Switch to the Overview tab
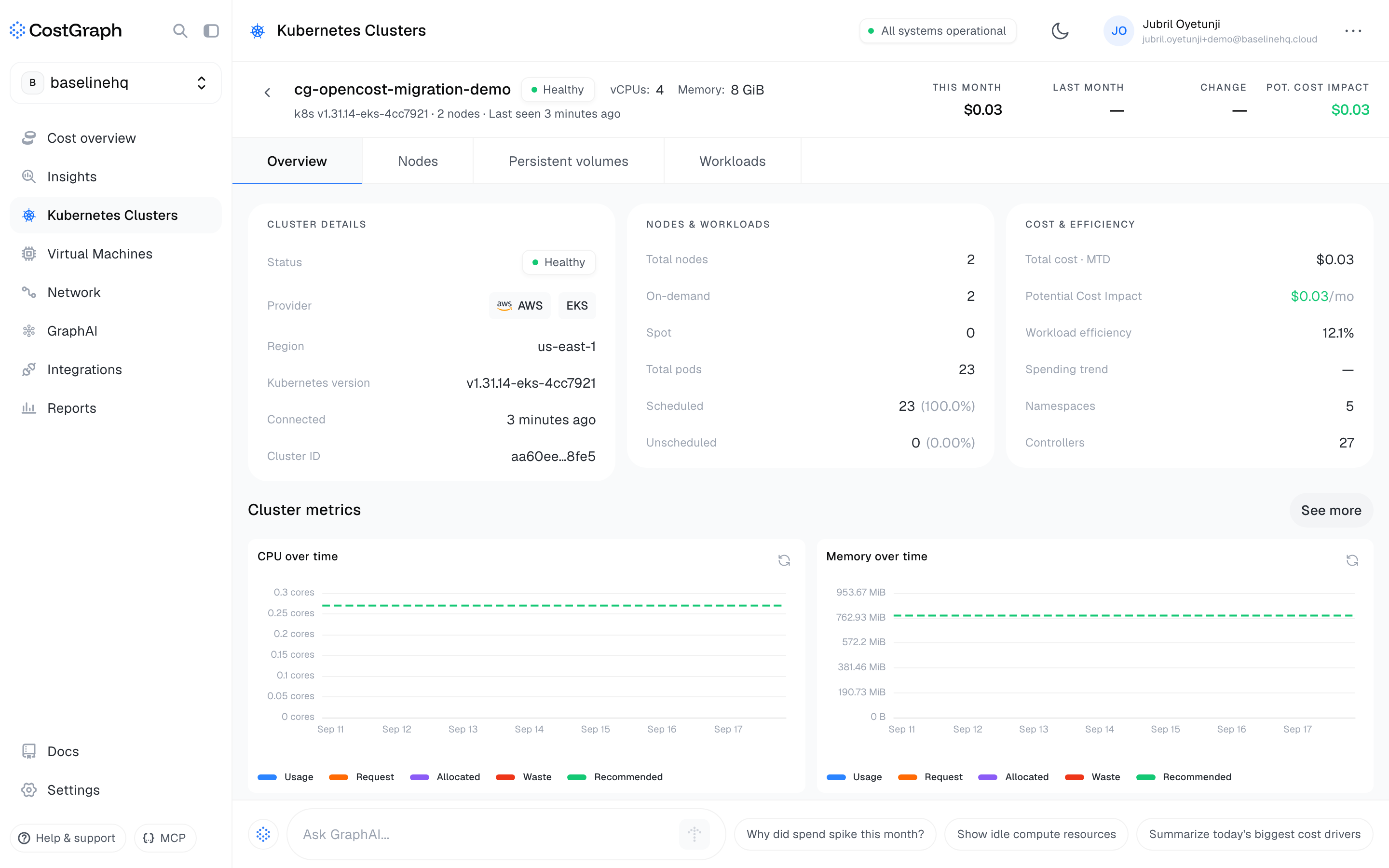This screenshot has width=1389, height=868. 297,161
